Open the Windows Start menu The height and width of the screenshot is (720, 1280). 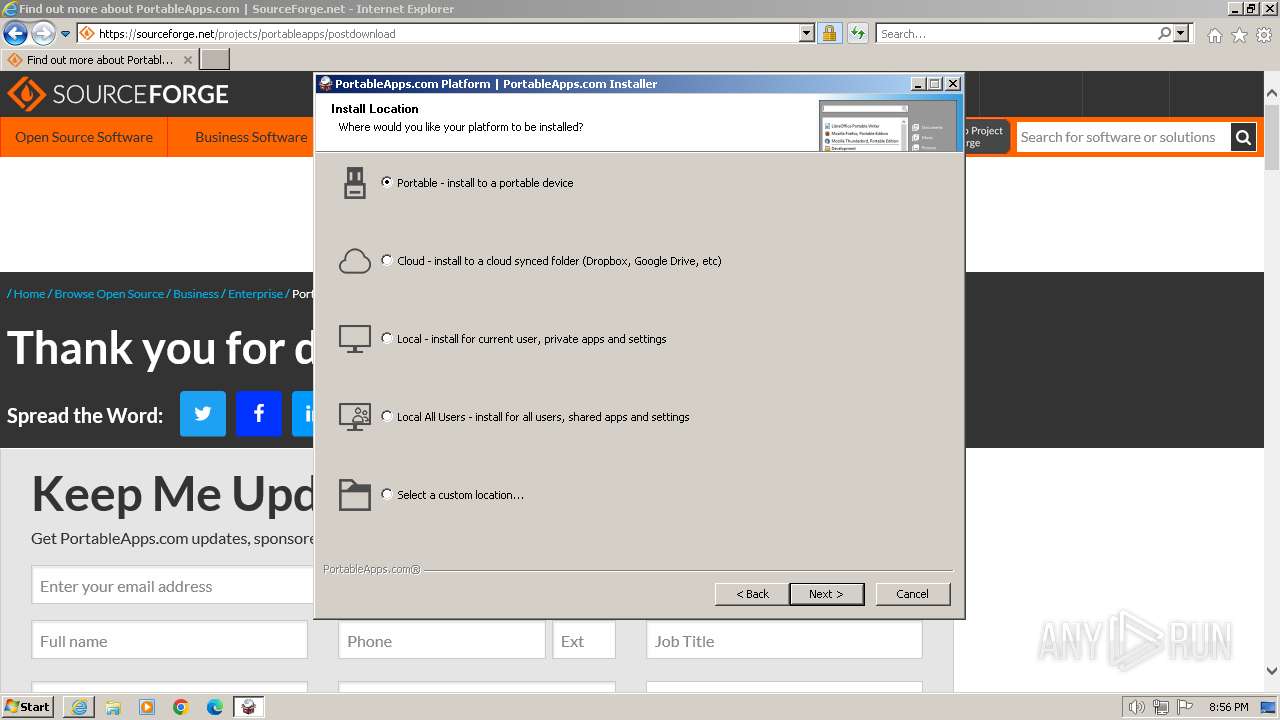pyautogui.click(x=28, y=707)
